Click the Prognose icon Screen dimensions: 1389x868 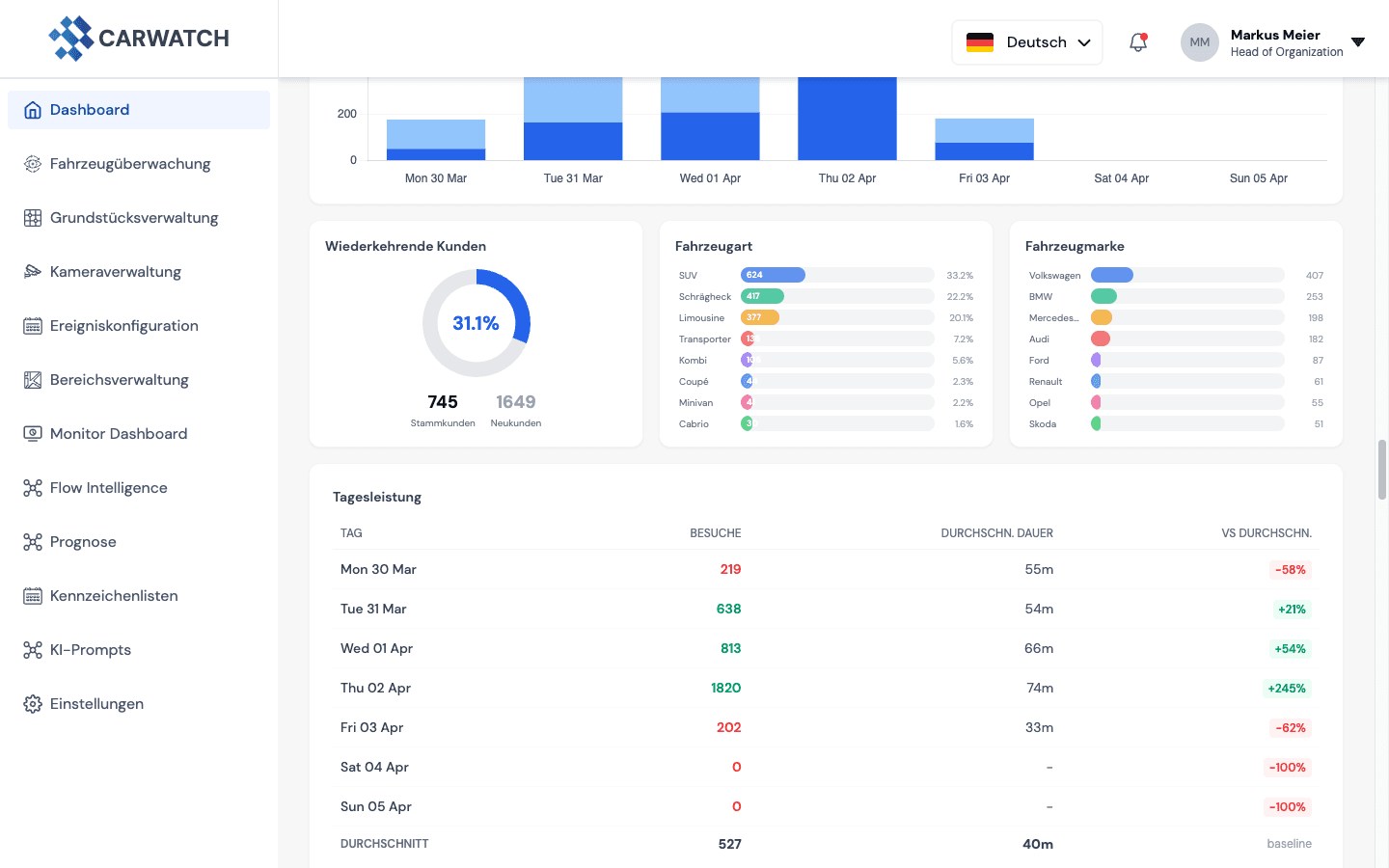[33, 541]
